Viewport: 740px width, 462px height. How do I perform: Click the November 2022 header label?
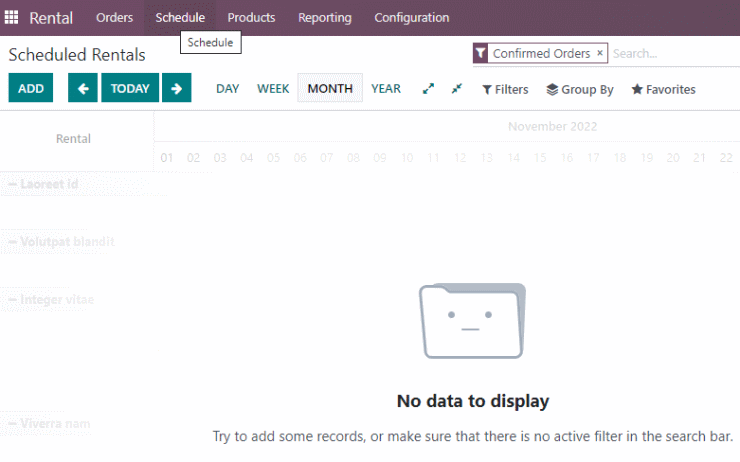tap(552, 126)
